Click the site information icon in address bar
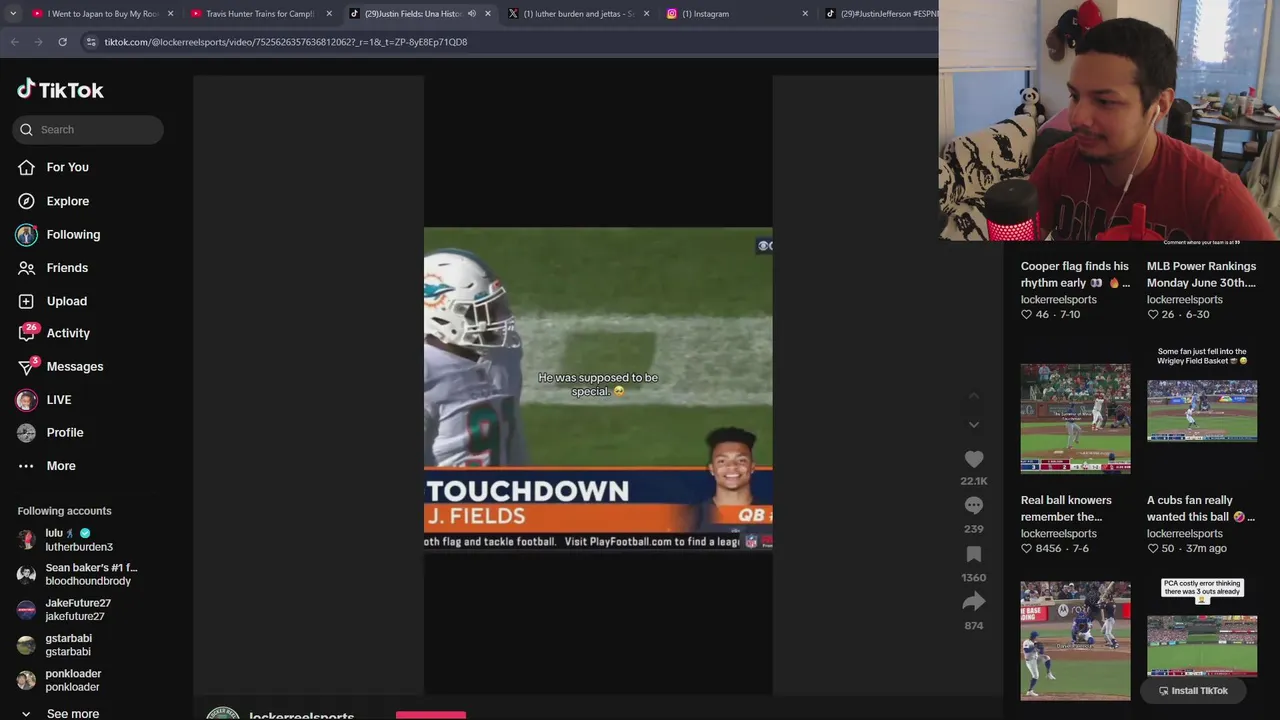 pyautogui.click(x=91, y=42)
